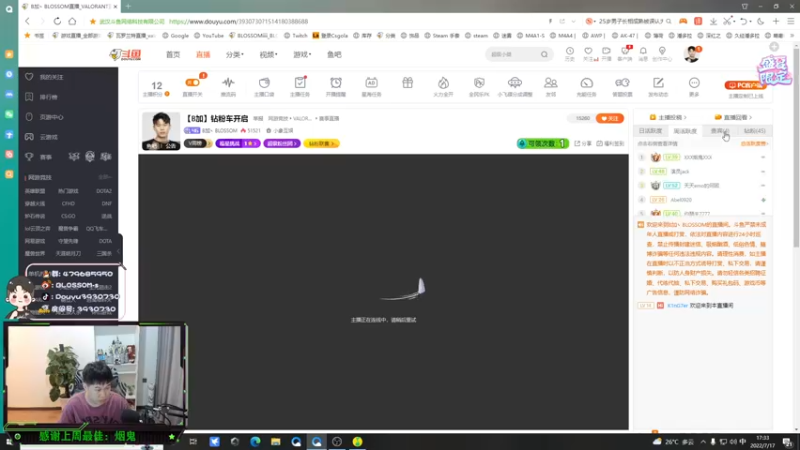Open the streamer's avatar picture

point(161,131)
